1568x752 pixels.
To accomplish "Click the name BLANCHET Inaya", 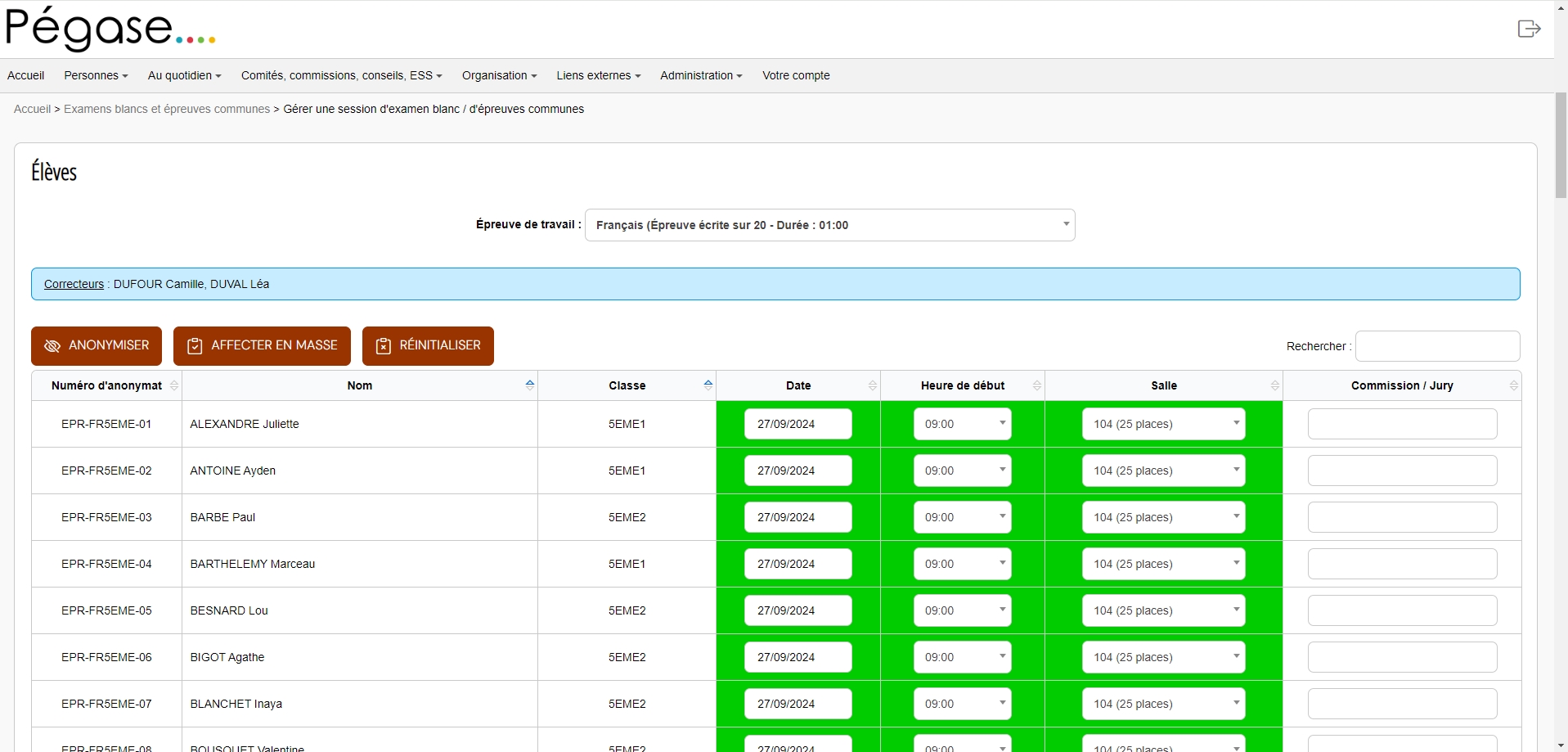I will coord(236,704).
